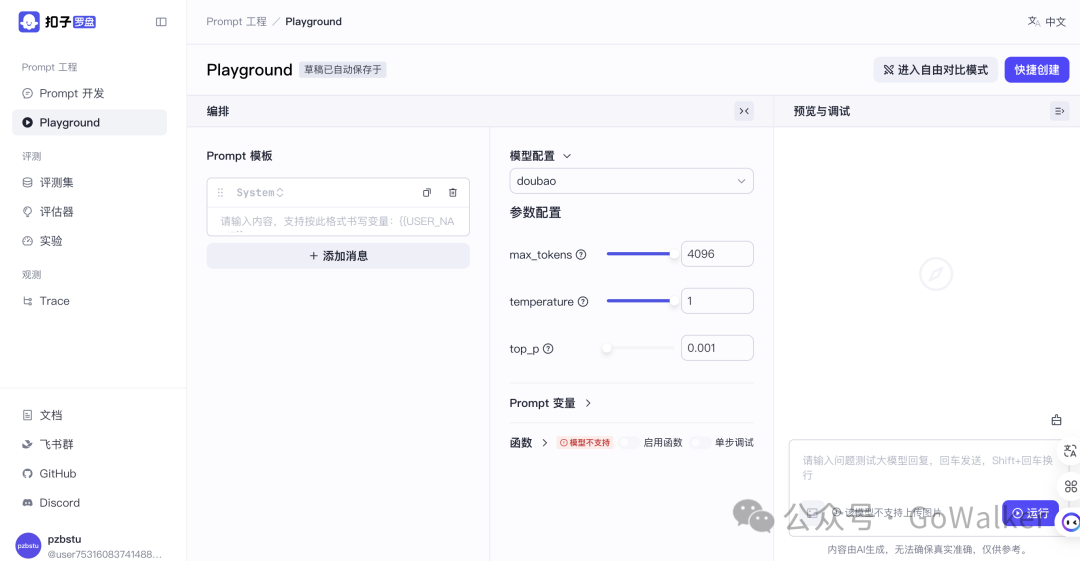Open GitHub link in the sidebar
The width and height of the screenshot is (1080, 561).
(90, 473)
